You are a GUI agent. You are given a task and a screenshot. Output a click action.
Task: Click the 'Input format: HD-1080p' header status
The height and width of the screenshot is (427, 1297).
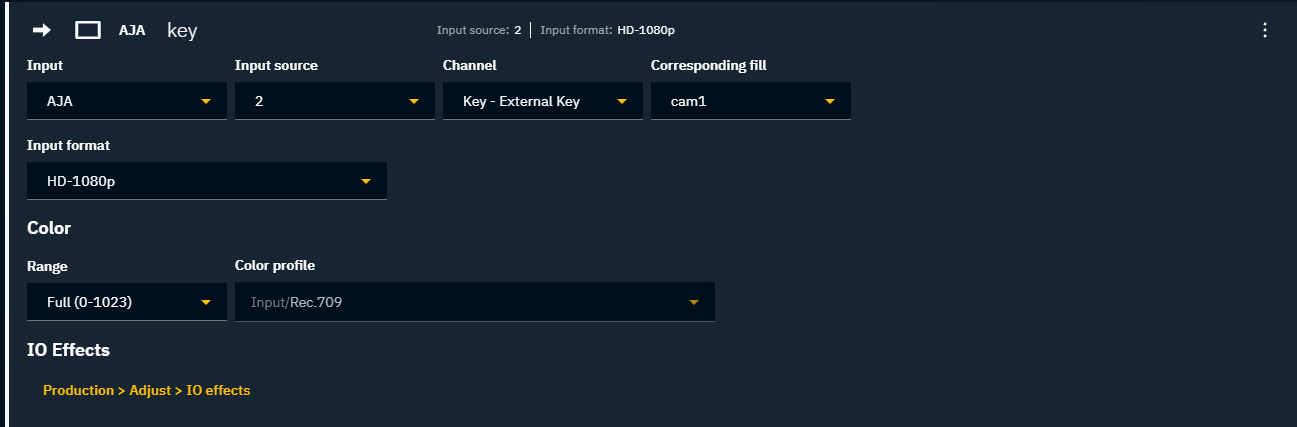607,30
